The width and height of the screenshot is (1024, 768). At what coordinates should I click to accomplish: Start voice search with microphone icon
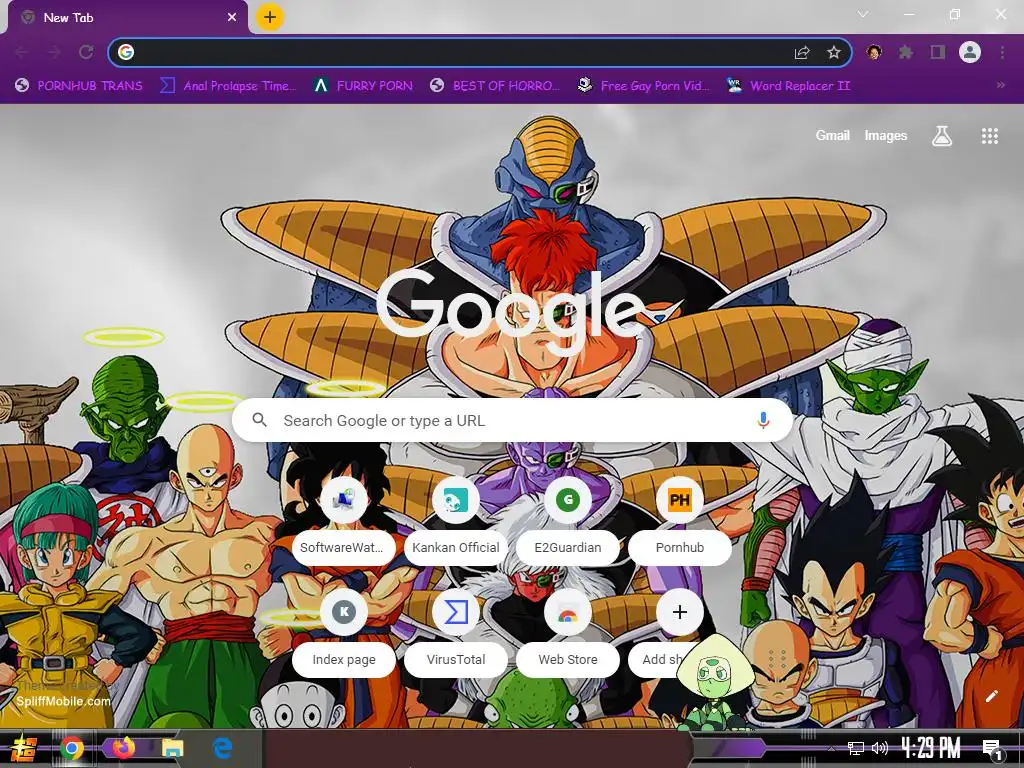click(763, 421)
